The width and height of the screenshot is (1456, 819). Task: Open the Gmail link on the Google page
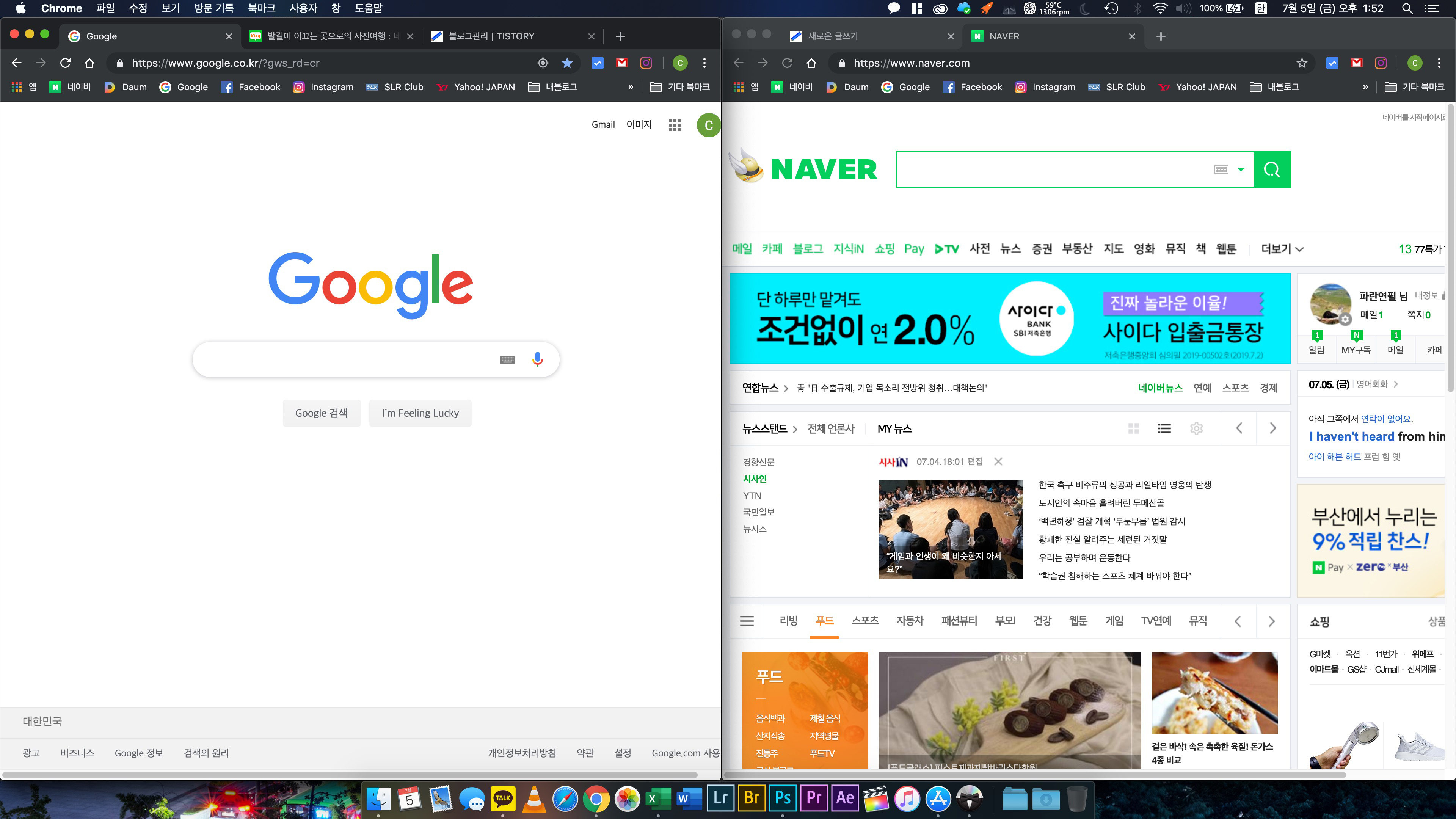602,125
